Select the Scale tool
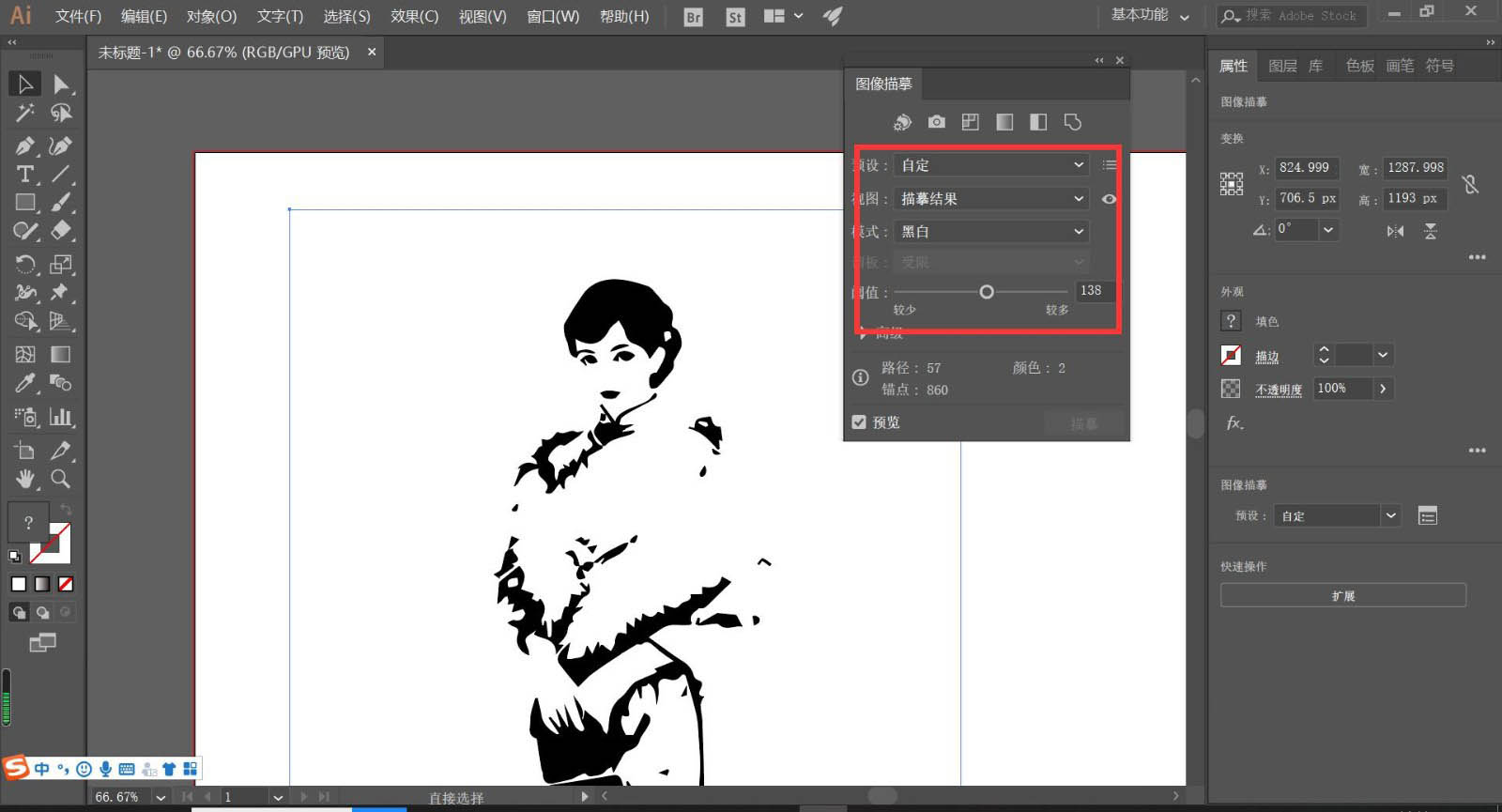 click(61, 264)
